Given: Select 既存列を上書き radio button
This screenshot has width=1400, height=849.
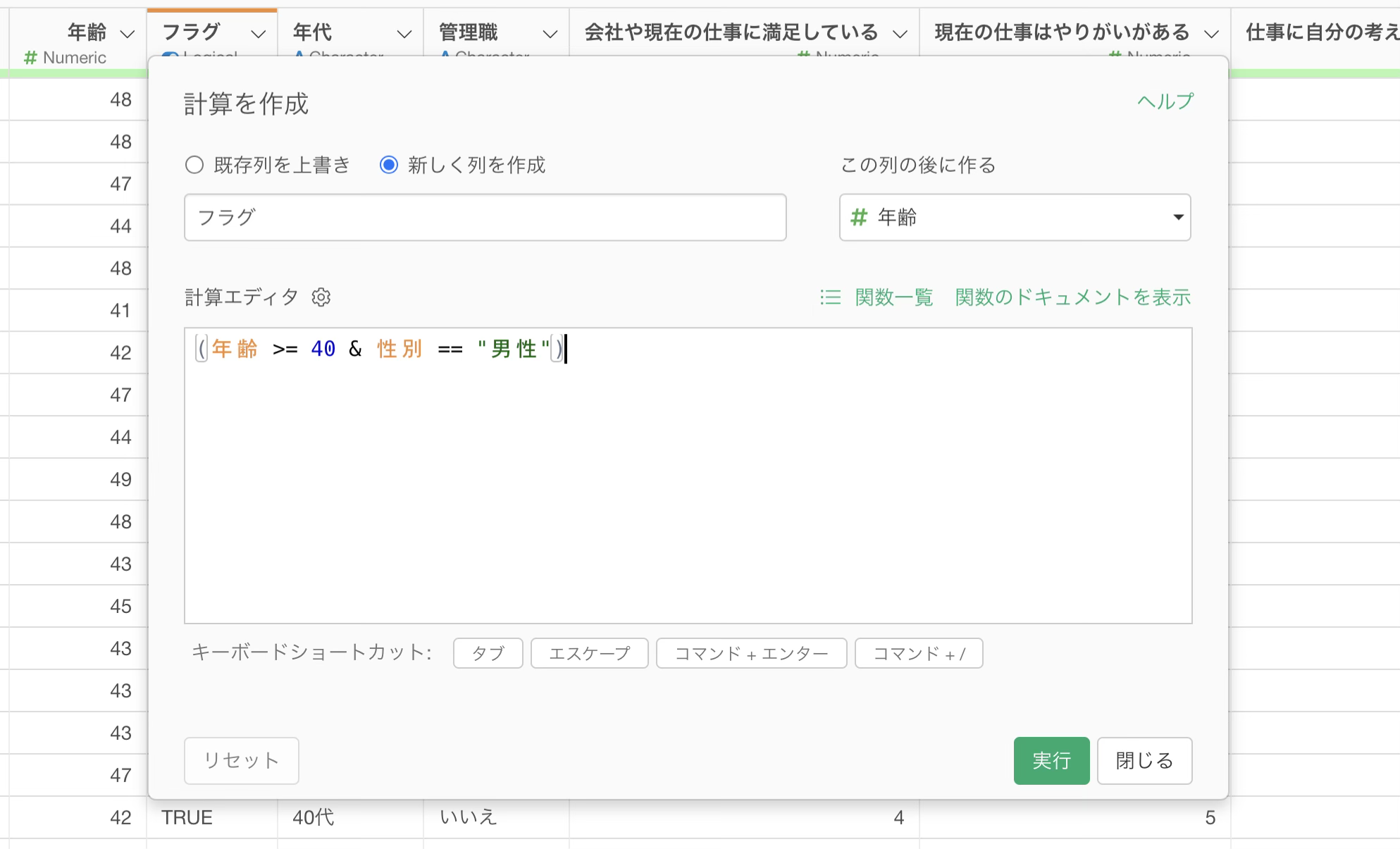Looking at the screenshot, I should pyautogui.click(x=194, y=165).
